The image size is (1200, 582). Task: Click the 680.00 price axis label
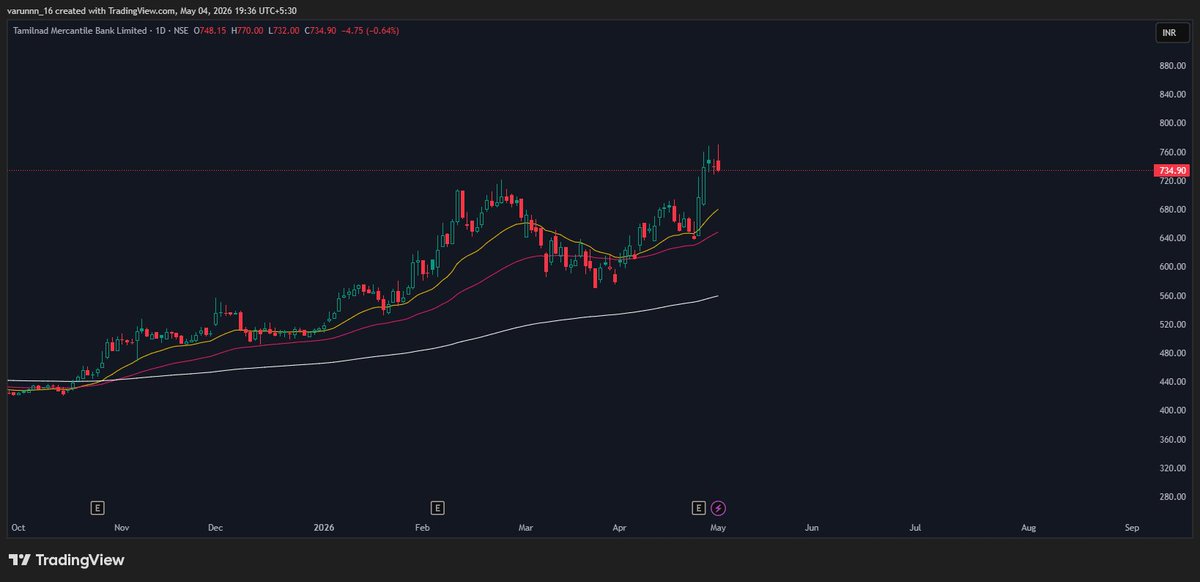(1172, 210)
